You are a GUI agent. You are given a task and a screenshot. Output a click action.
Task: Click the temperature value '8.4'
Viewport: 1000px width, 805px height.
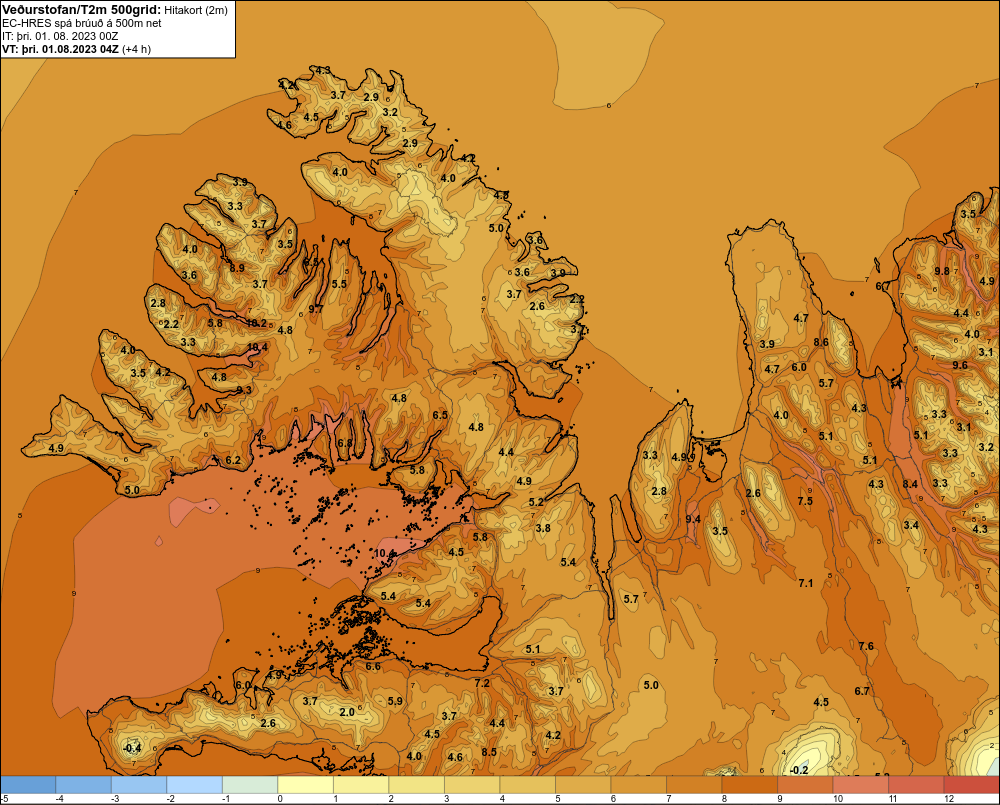(910, 484)
